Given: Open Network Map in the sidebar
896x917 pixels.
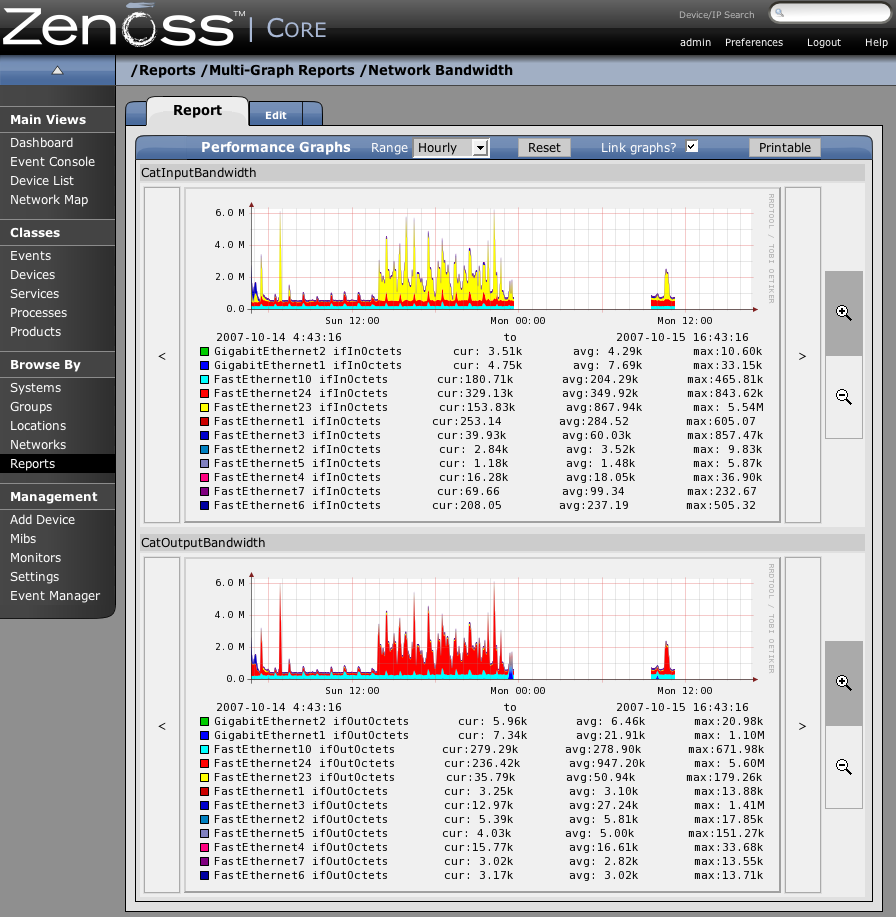Looking at the screenshot, I should 49,199.
